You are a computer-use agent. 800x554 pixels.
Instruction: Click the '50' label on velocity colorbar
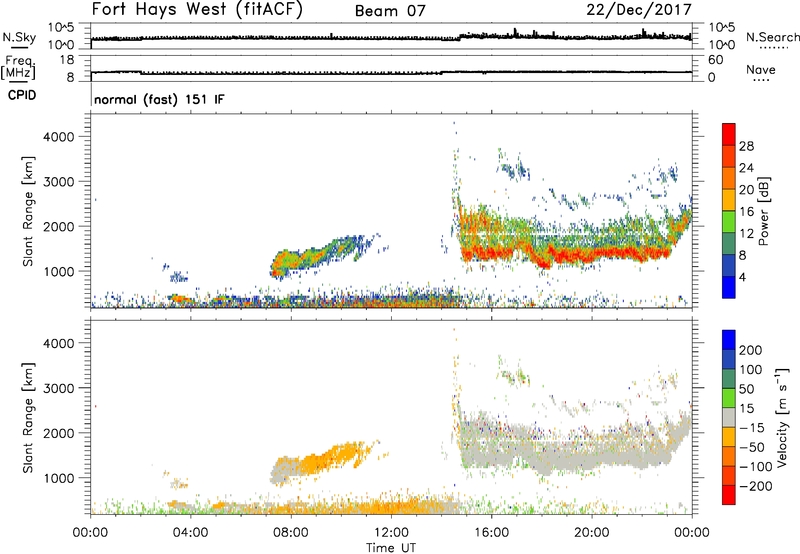point(746,389)
